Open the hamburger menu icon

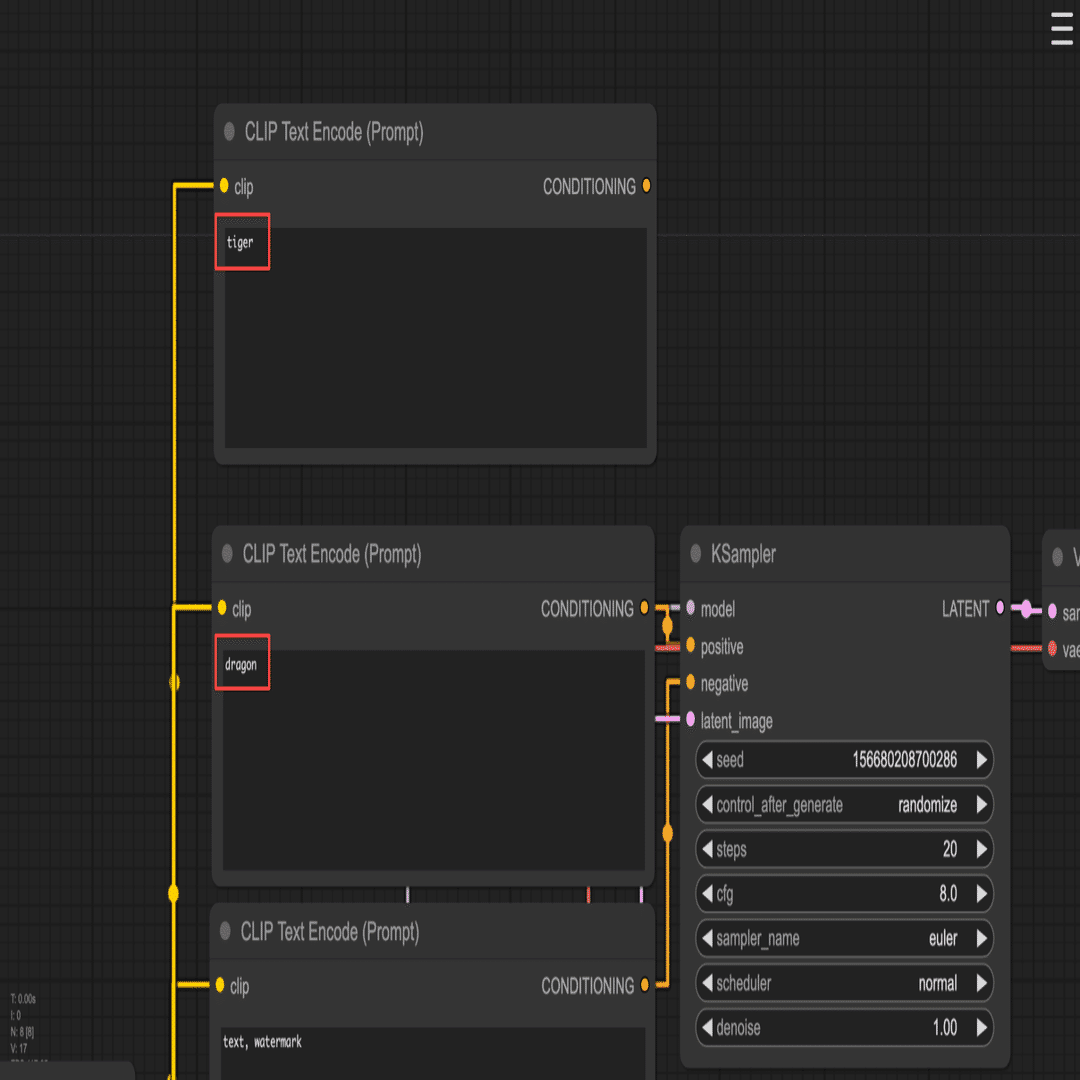coord(1061,29)
